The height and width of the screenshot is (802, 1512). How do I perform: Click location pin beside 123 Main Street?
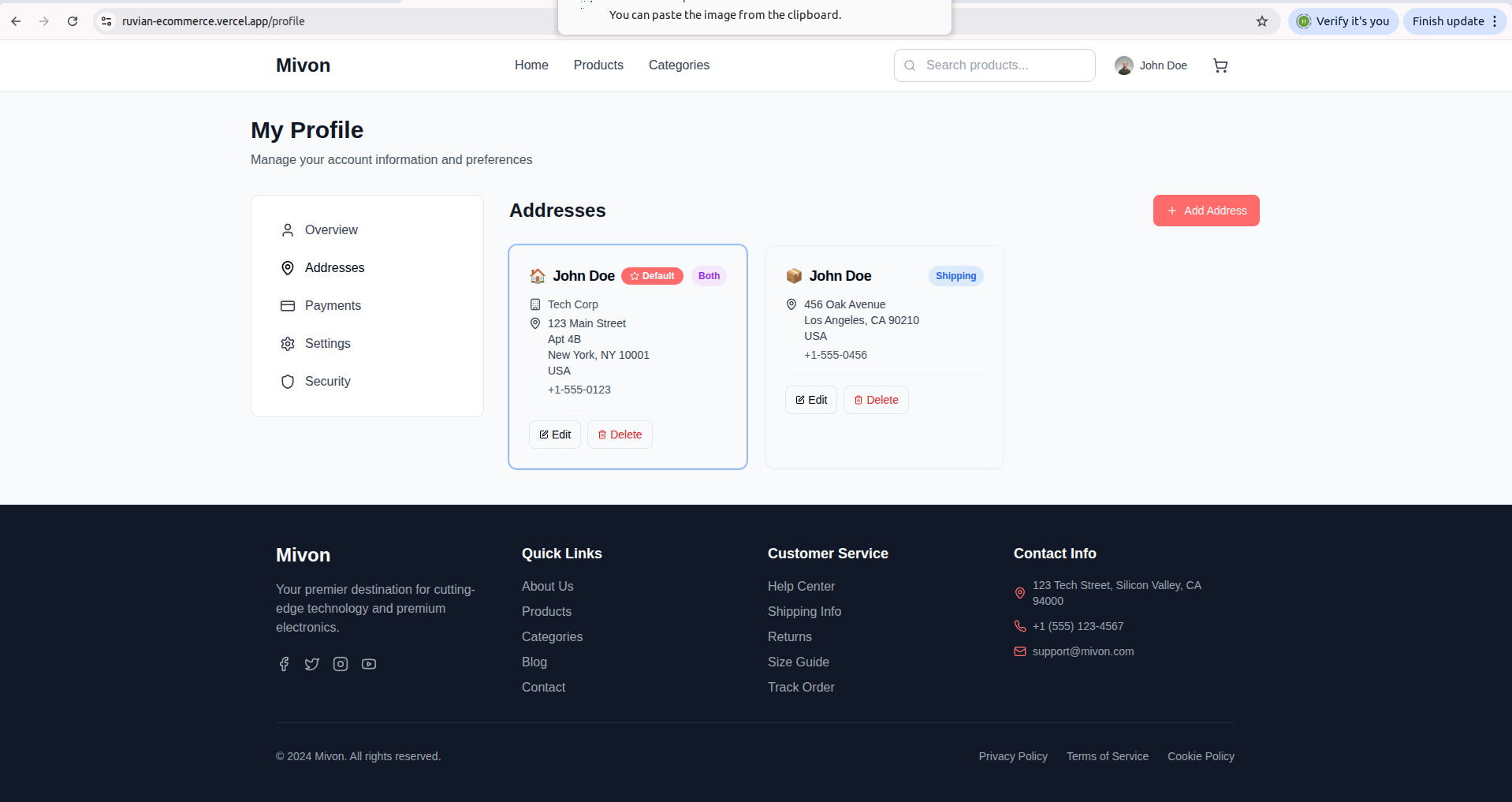[x=535, y=323]
